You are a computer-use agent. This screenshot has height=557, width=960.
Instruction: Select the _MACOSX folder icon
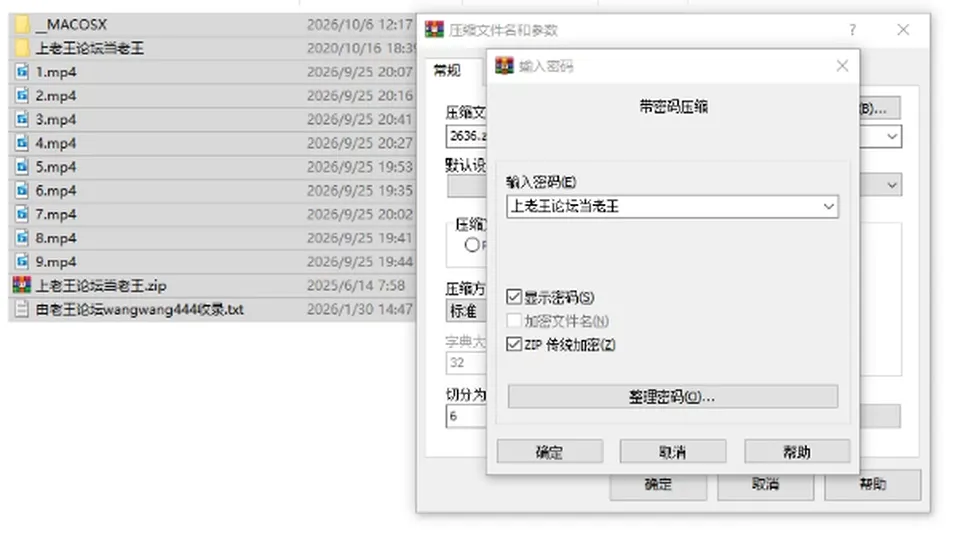[x=22, y=24]
